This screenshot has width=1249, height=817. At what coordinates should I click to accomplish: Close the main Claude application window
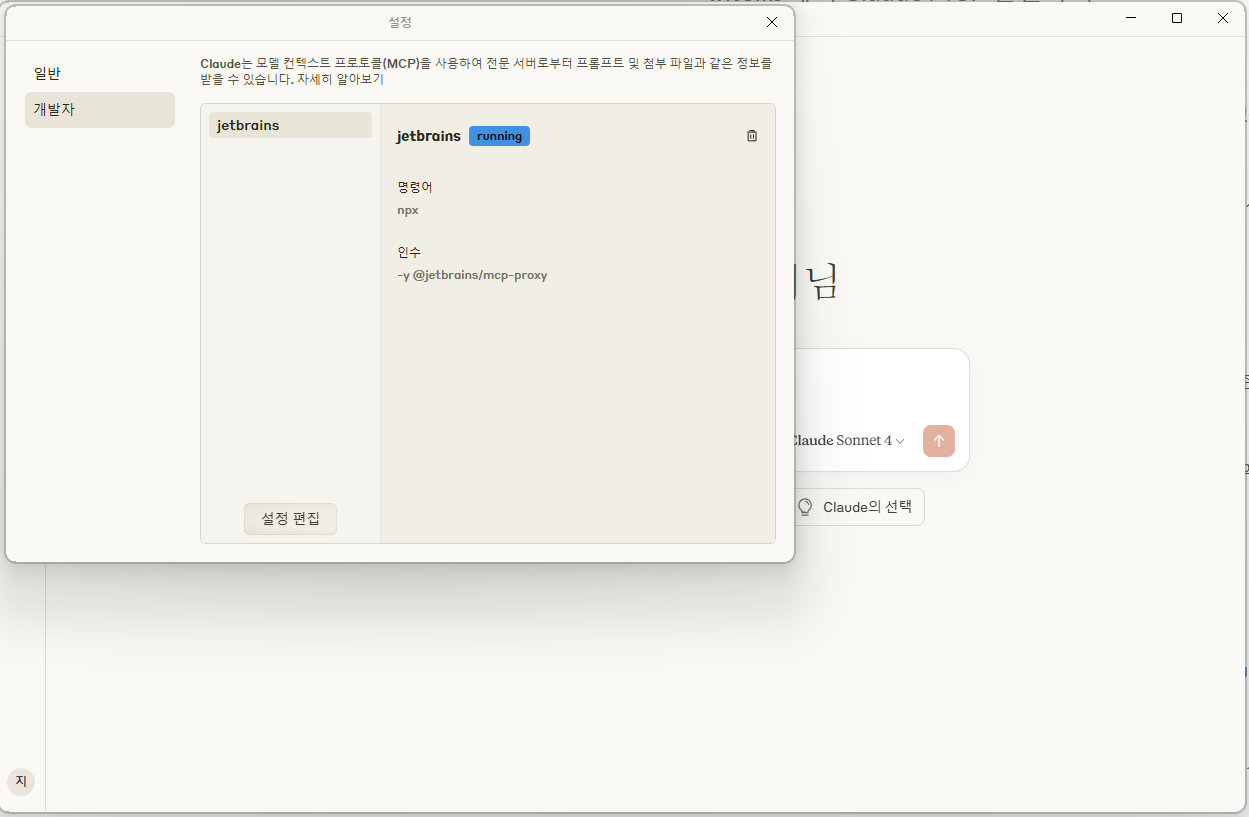click(x=1223, y=18)
